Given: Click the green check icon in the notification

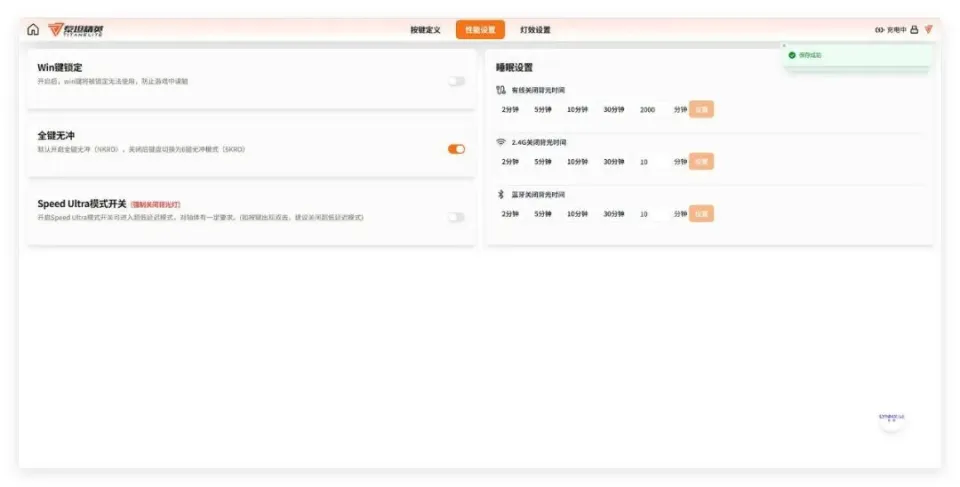Looking at the screenshot, I should (792, 55).
